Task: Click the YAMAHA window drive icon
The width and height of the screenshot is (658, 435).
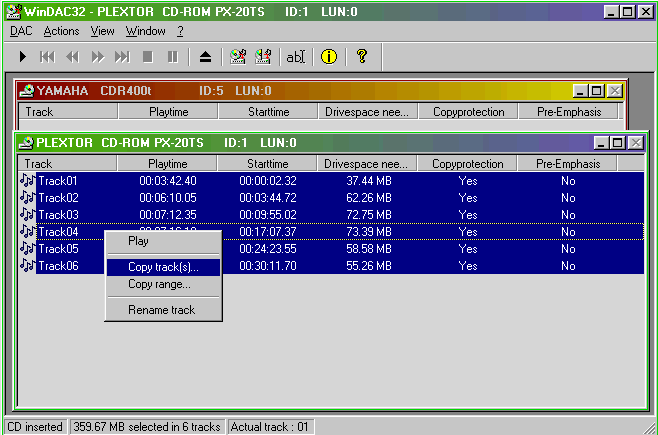Action: [27, 91]
